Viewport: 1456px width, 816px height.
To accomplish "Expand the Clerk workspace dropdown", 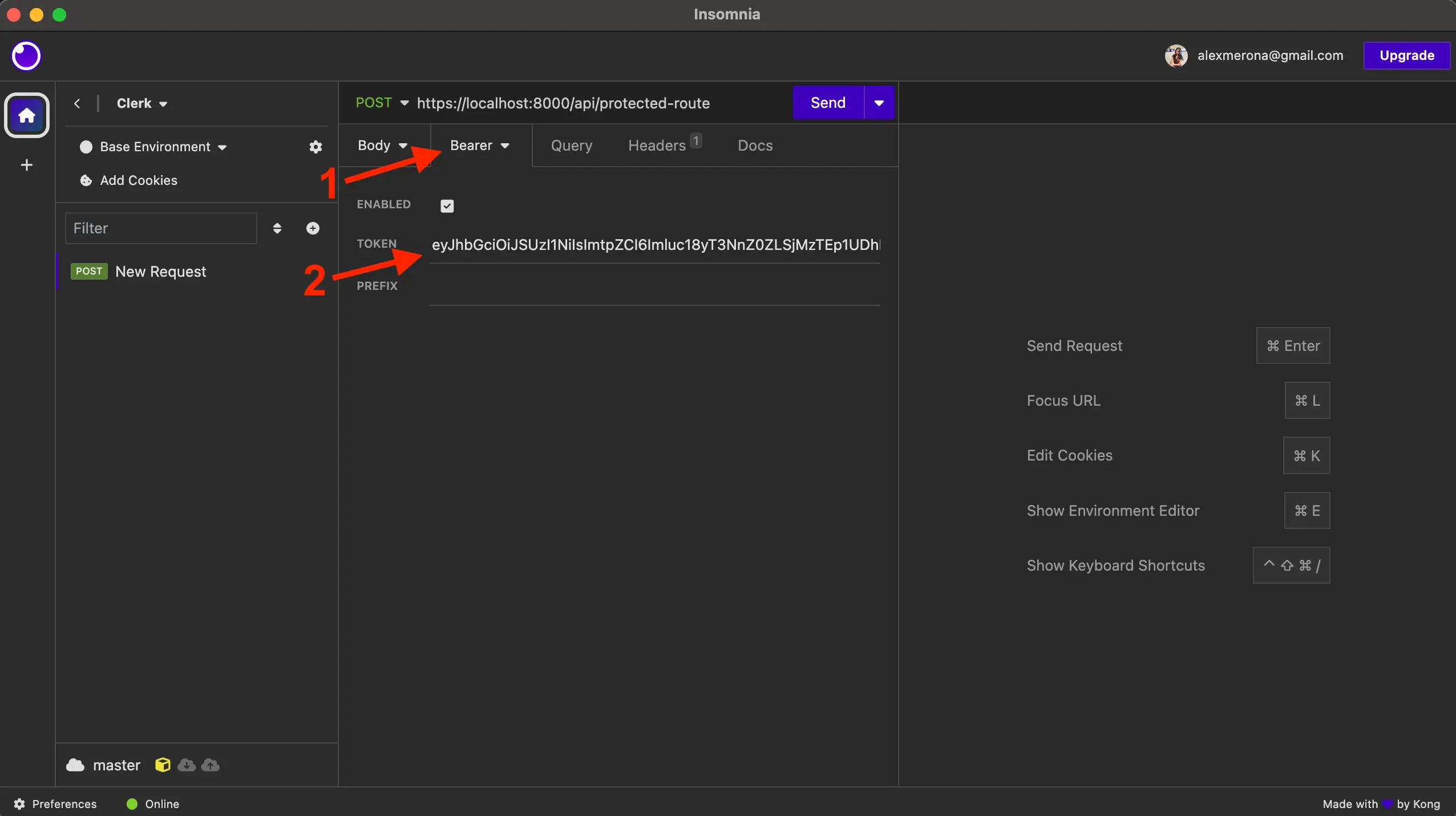I will pos(141,103).
